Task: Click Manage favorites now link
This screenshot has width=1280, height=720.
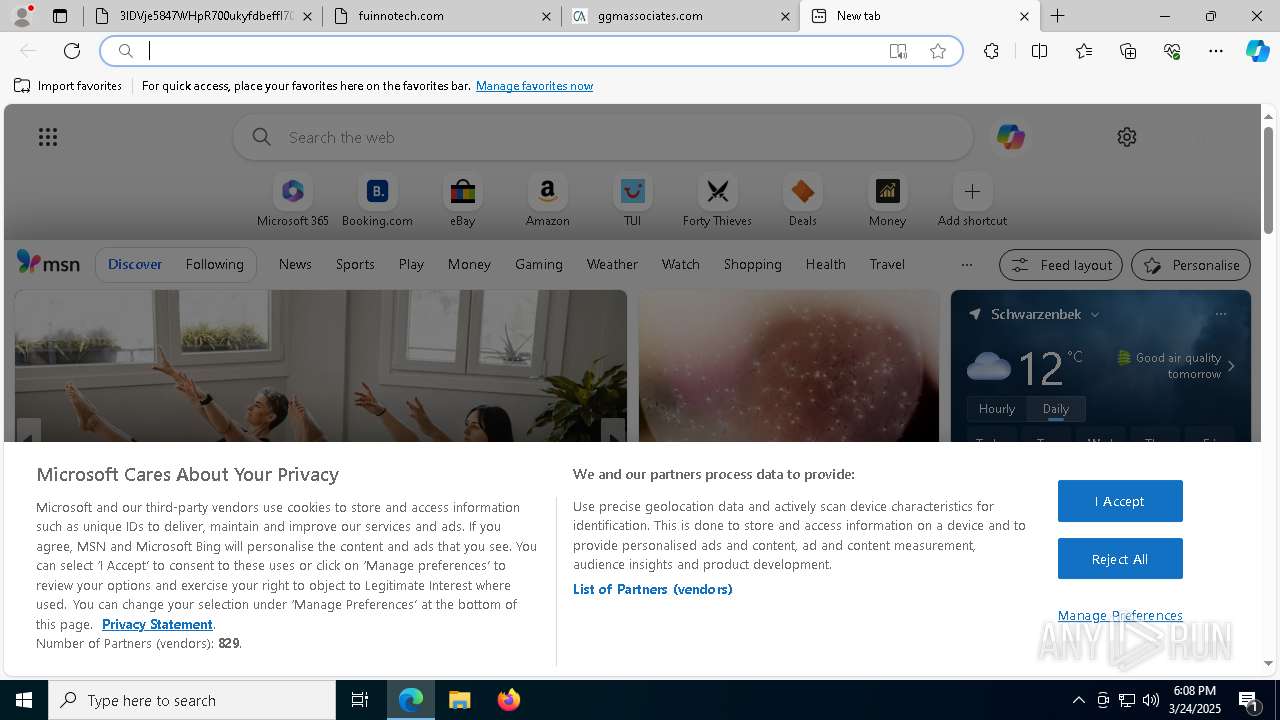Action: pyautogui.click(x=534, y=86)
